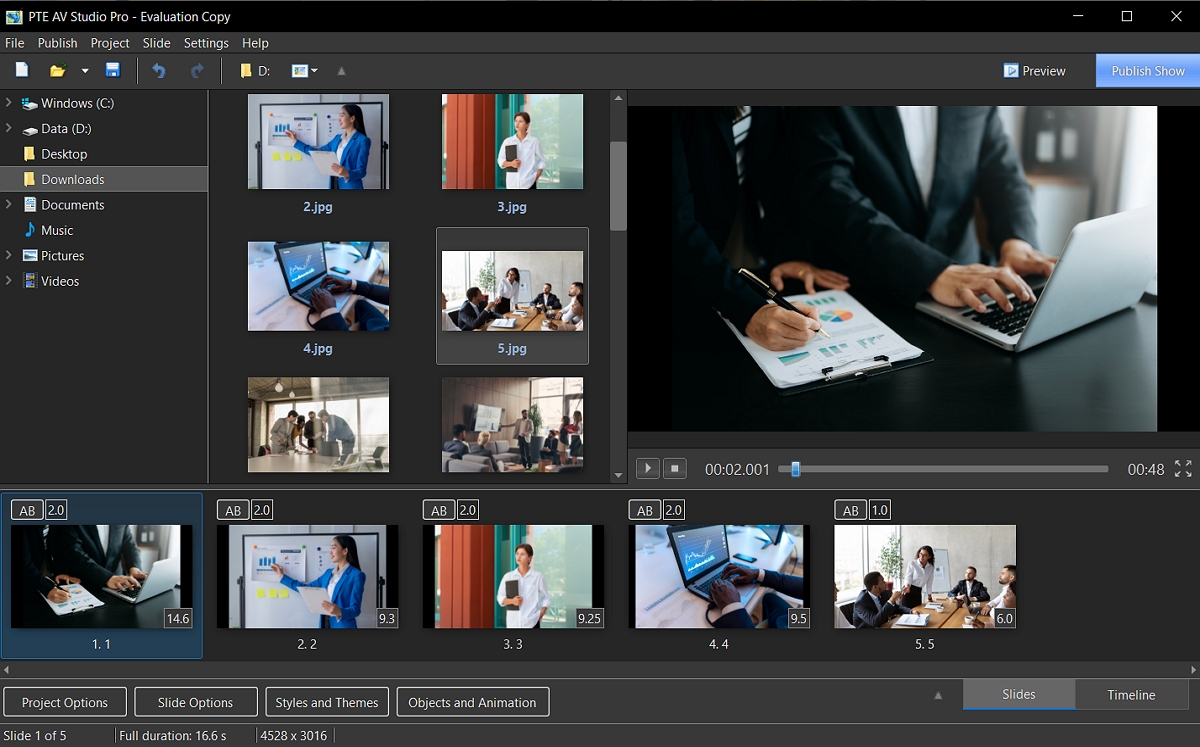Select the Desktop folder in the tree

64,154
